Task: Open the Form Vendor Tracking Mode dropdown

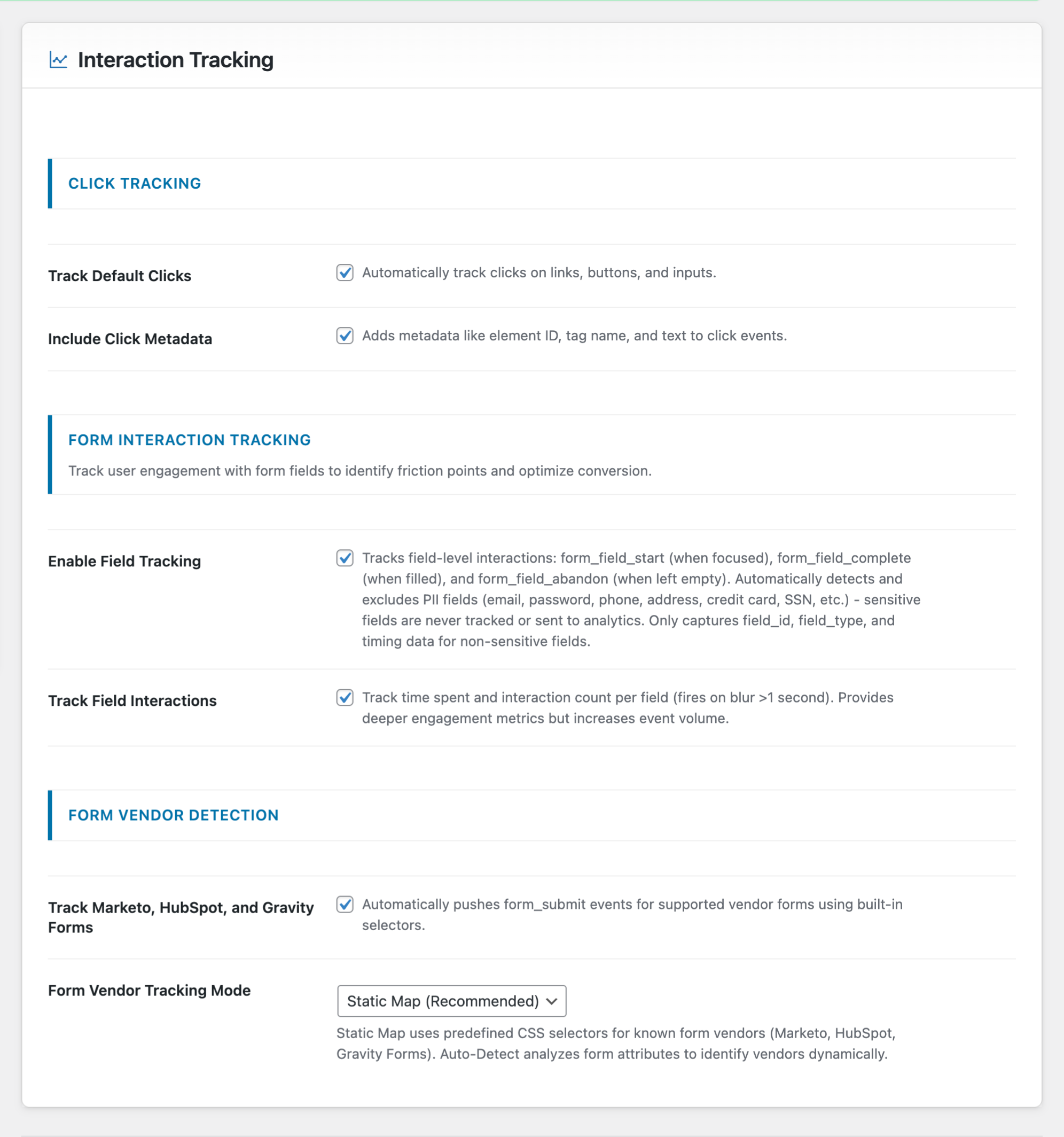Action: click(x=451, y=1001)
